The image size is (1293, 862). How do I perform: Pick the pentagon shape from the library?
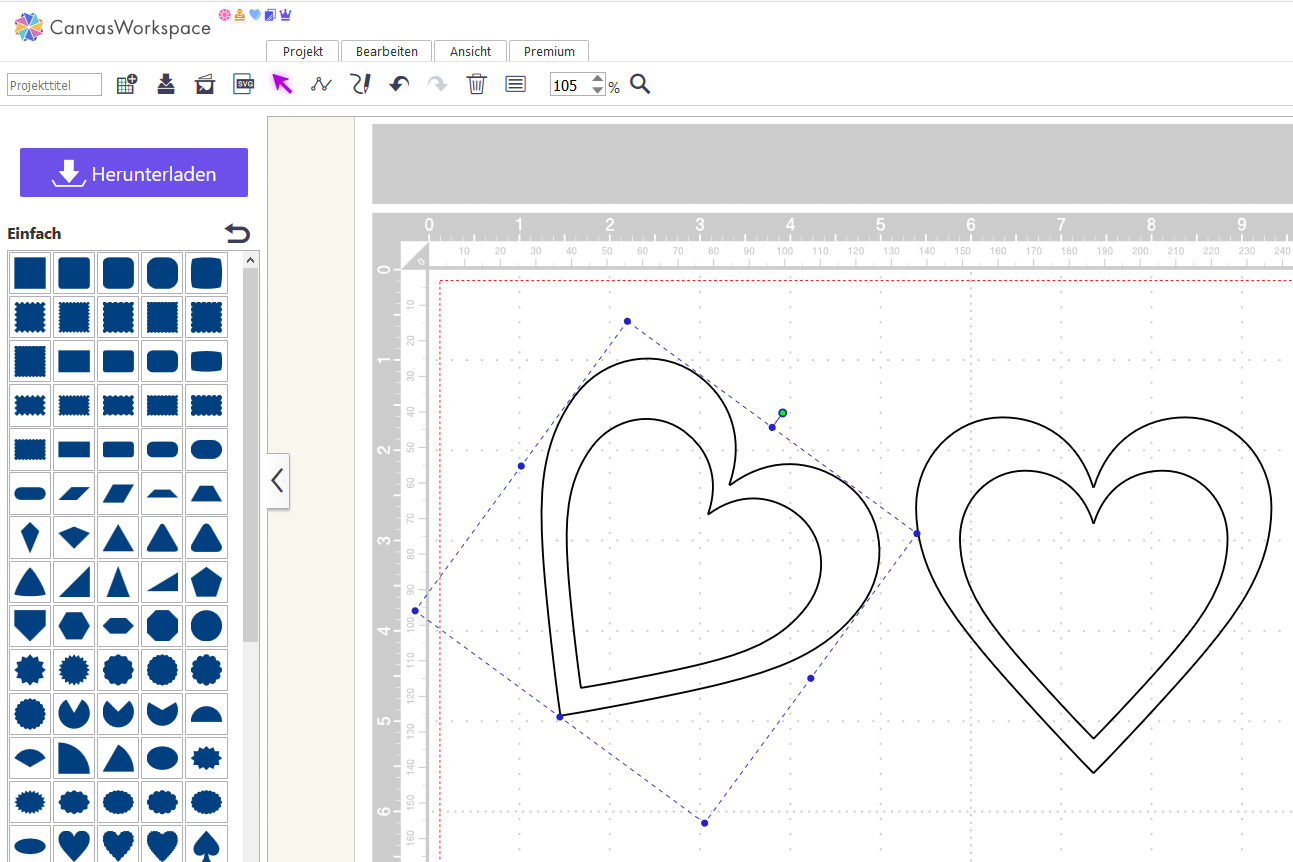pyautogui.click(x=206, y=581)
